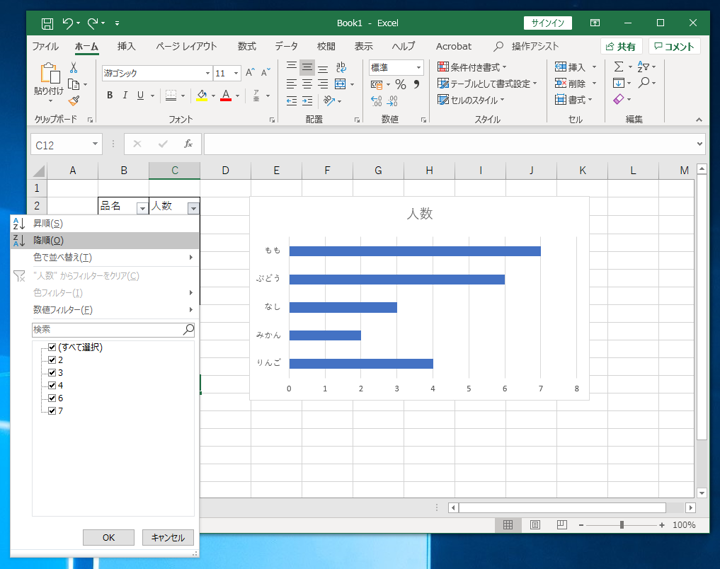Viewport: 720px width, 569px height.
Task: Click the Redo arrow icon
Action: [x=93, y=23]
